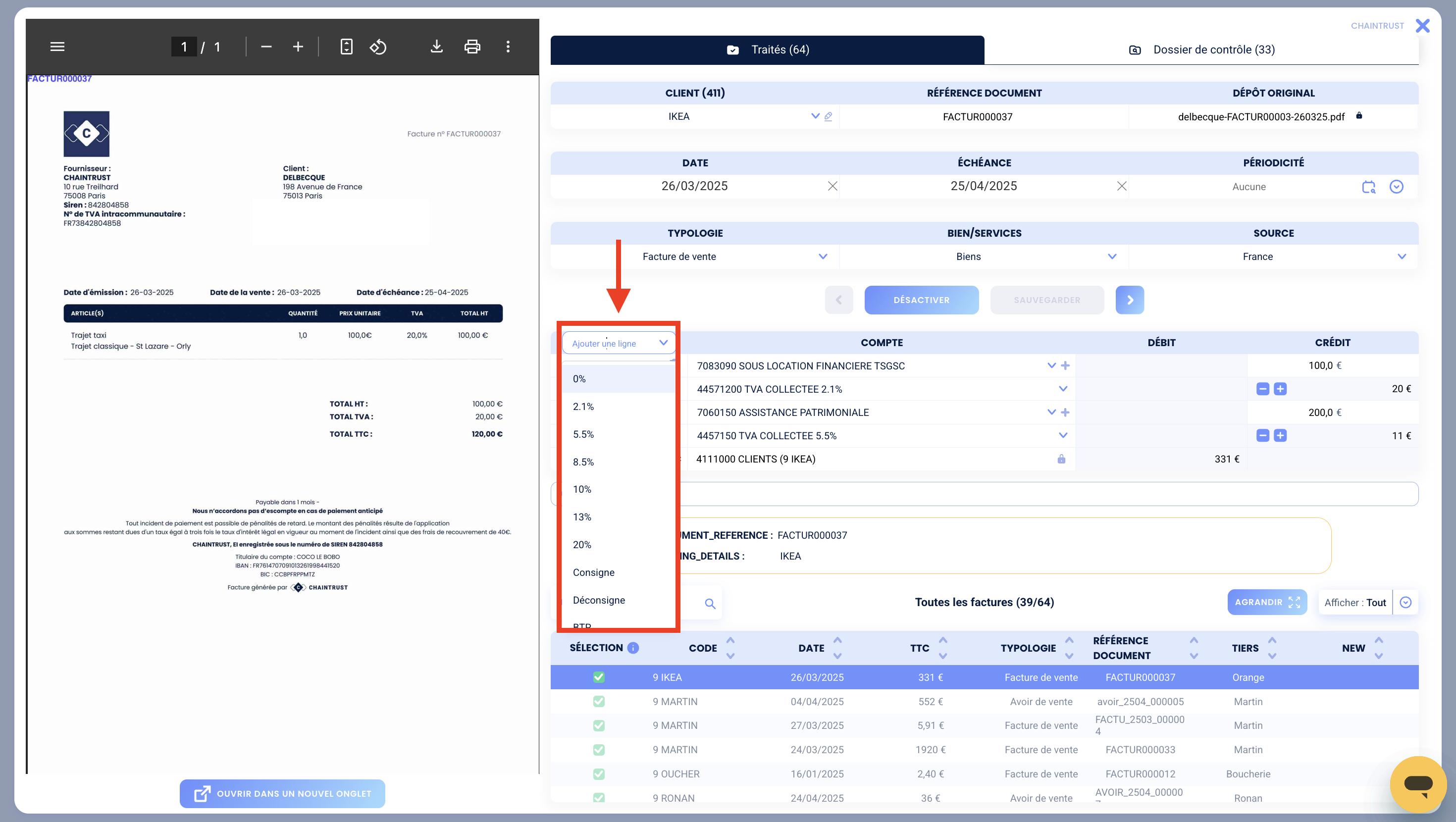Viewport: 1456px width, 822px height.
Task: Add sub-line to account 7083090 row
Action: (x=1065, y=366)
